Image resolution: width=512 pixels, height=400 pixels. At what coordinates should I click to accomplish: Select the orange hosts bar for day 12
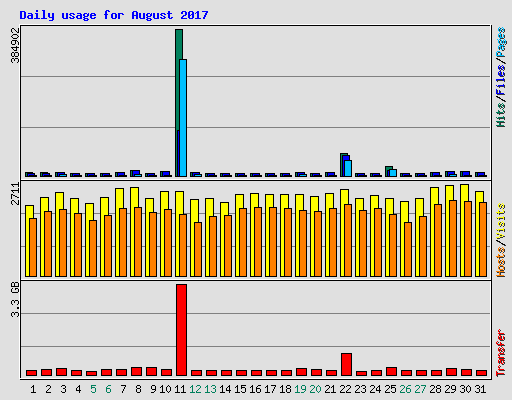198,249
